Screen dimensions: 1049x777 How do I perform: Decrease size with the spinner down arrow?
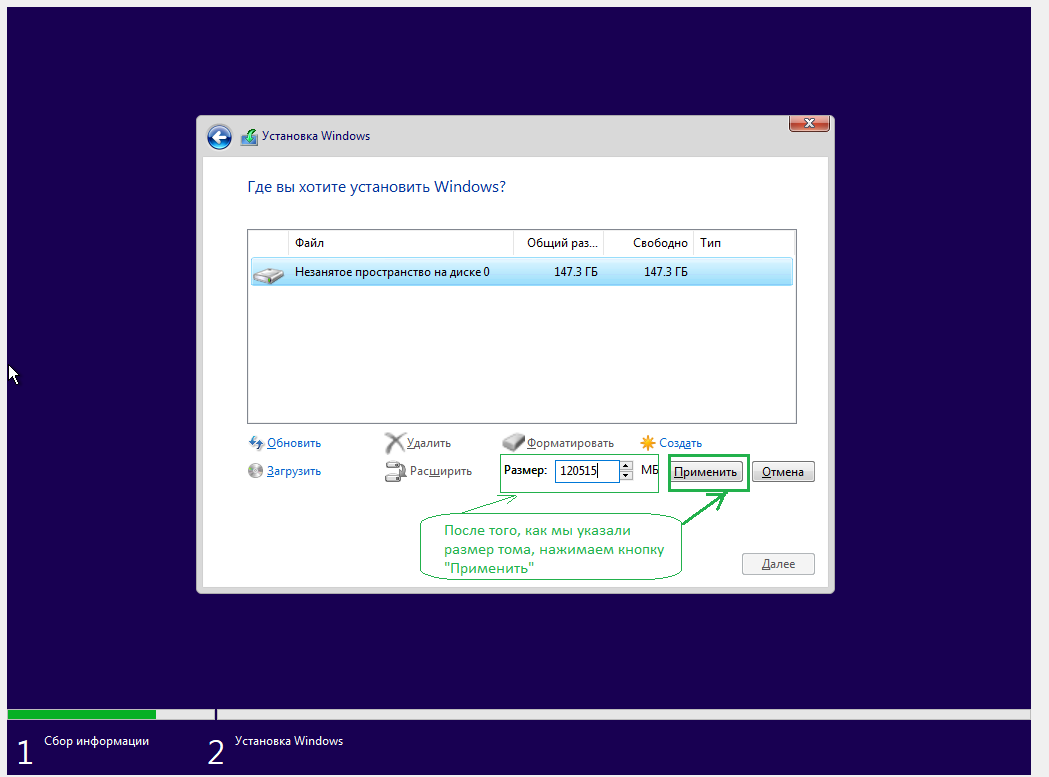tap(626, 476)
